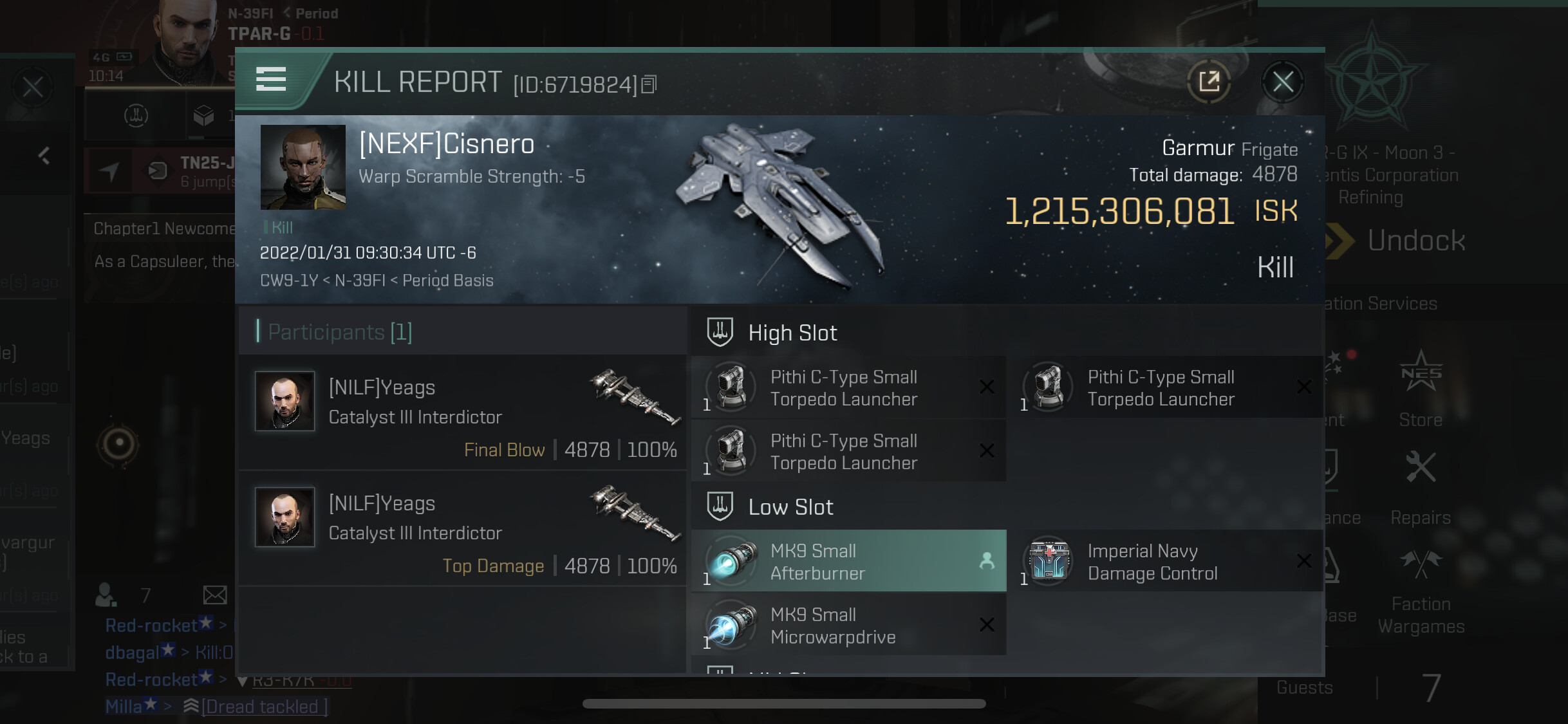The image size is (1568, 724).
Task: Select the MK9 Small Afterburner module
Action: (848, 561)
